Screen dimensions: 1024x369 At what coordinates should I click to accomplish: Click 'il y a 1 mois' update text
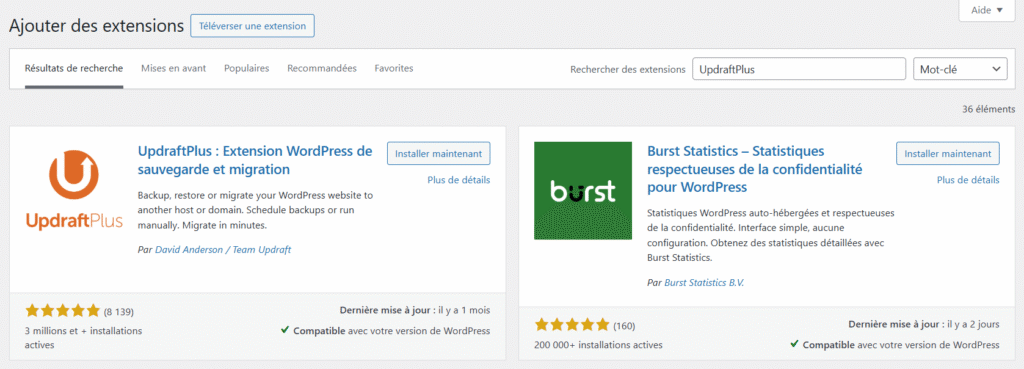click(465, 310)
